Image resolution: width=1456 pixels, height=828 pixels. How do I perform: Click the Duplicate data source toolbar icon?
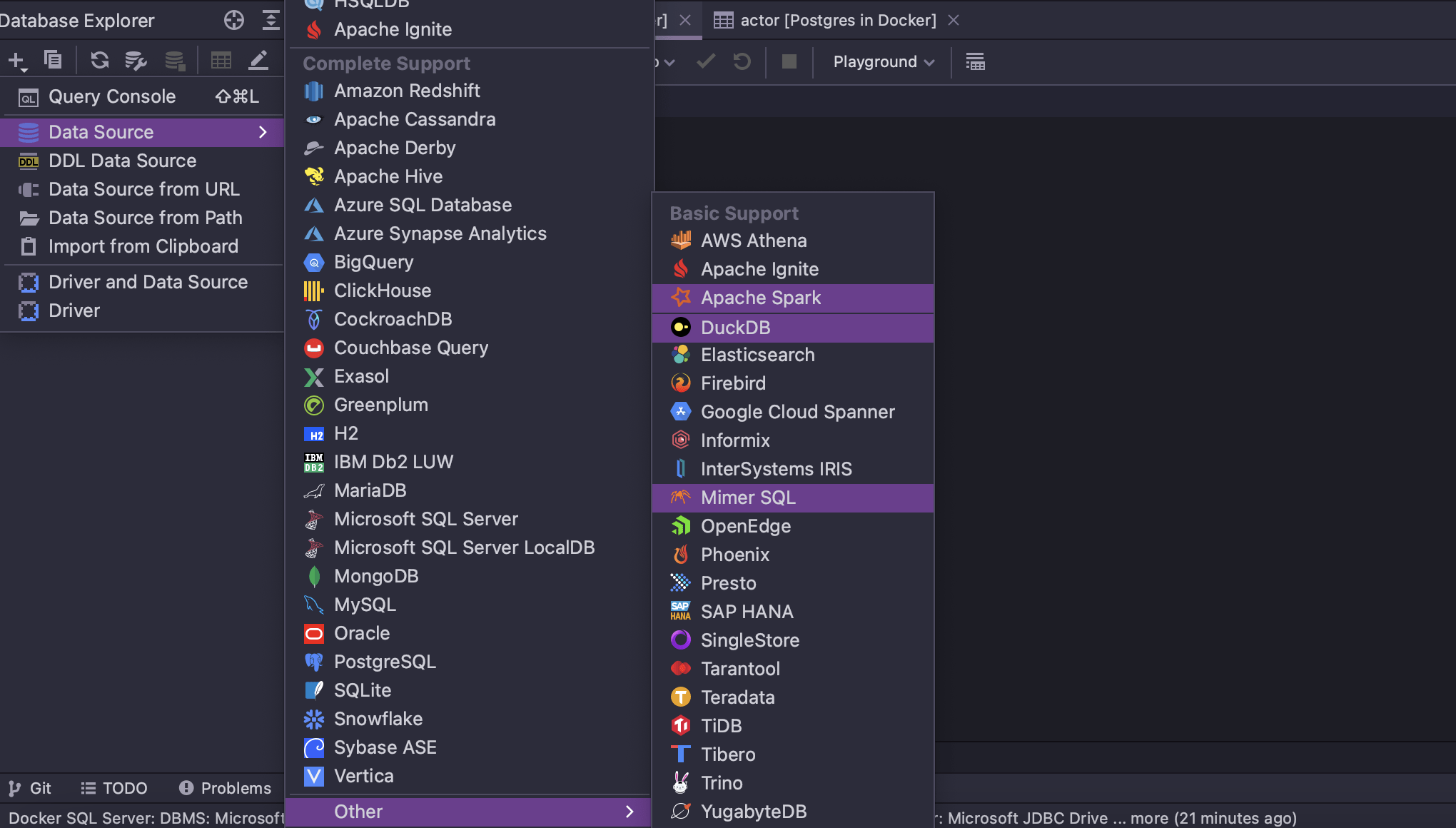(x=53, y=61)
